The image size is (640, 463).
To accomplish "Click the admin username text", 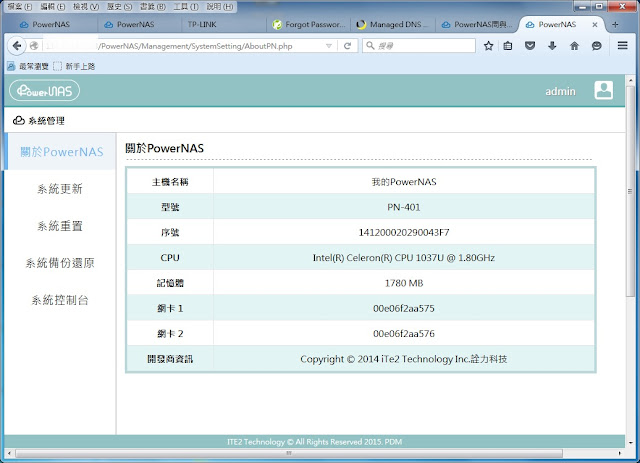I will 560,91.
